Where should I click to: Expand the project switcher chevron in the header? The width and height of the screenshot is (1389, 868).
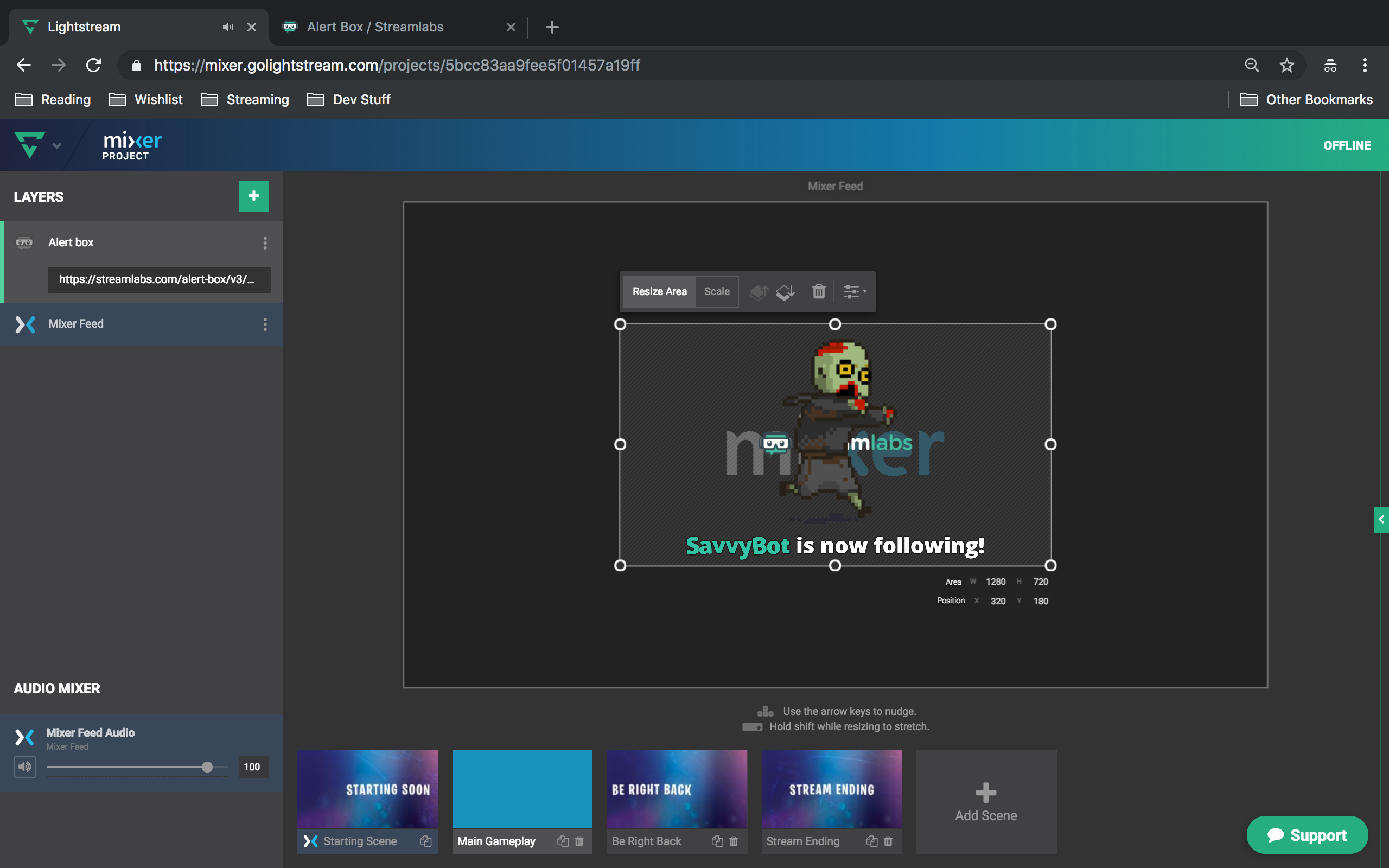pyautogui.click(x=57, y=145)
